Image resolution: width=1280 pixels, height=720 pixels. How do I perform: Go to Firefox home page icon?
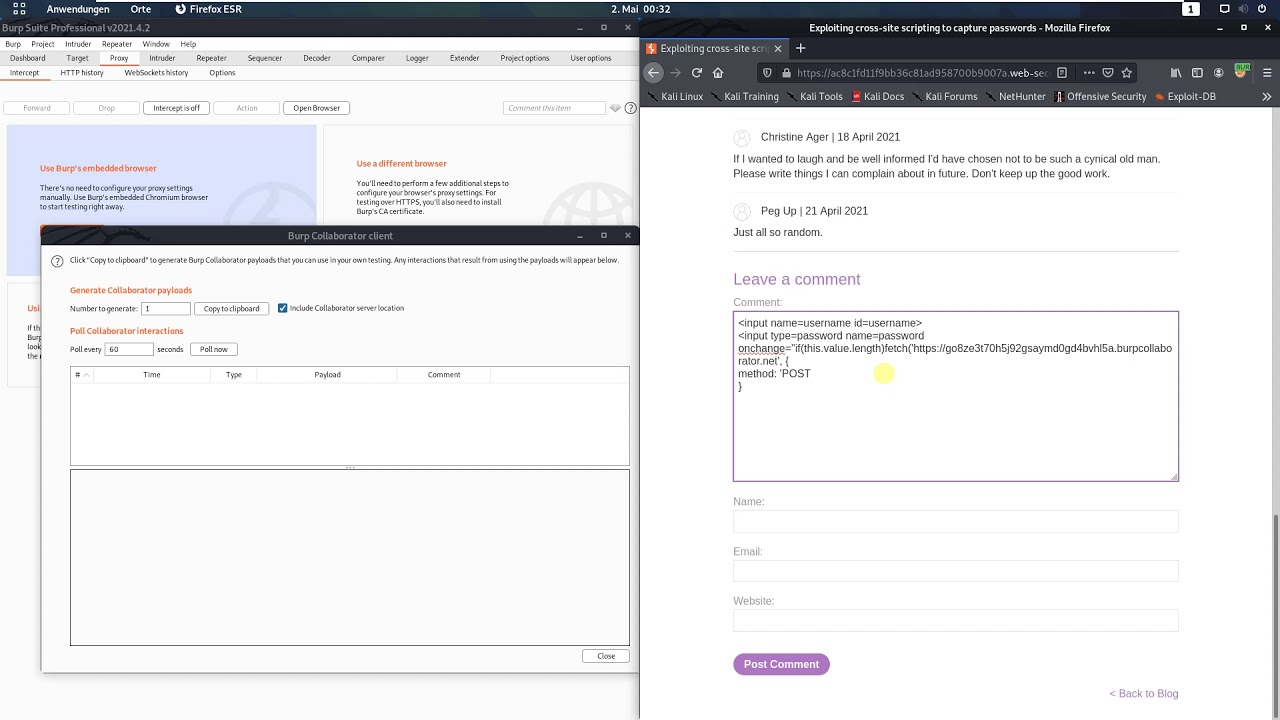coord(718,73)
